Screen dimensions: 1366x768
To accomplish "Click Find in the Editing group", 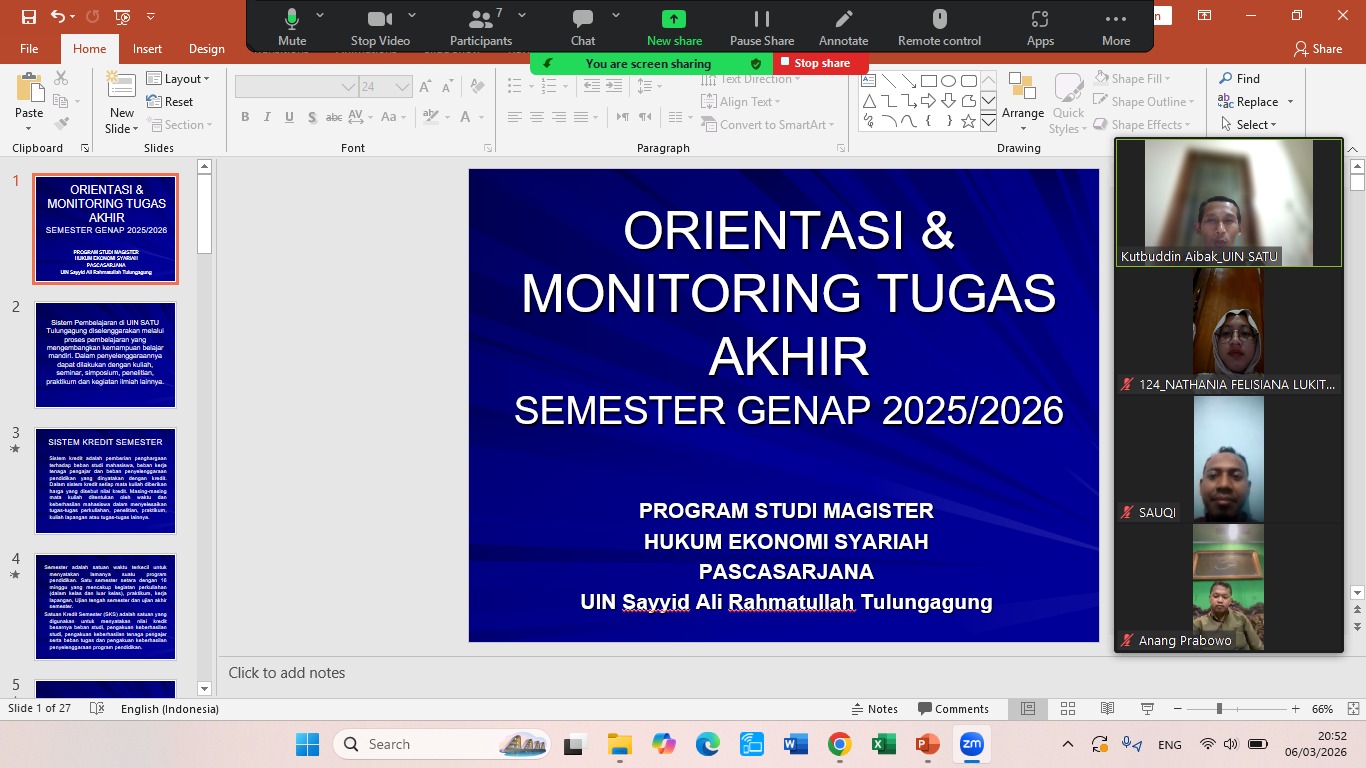I will click(1239, 79).
